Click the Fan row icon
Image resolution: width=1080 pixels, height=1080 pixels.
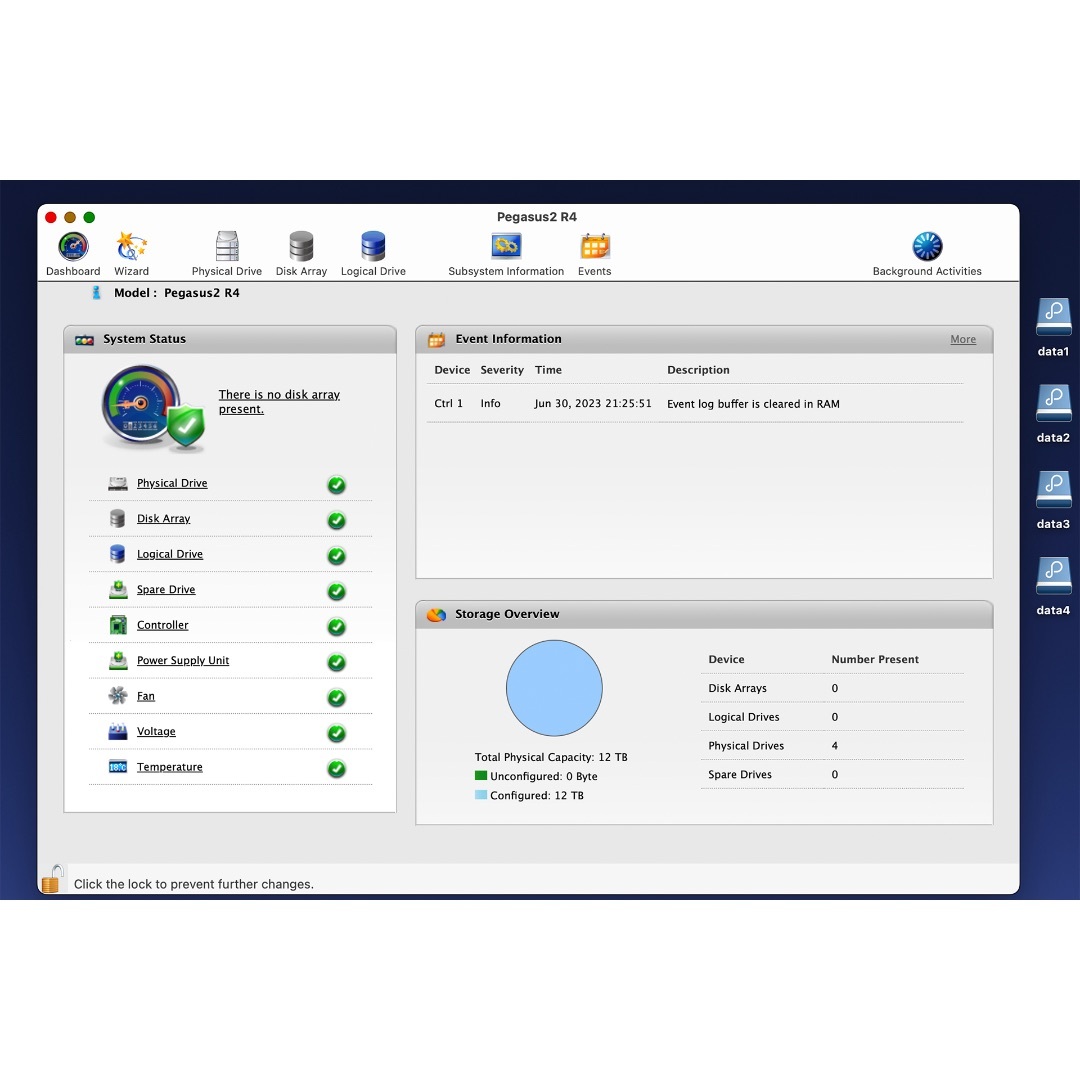pos(118,696)
